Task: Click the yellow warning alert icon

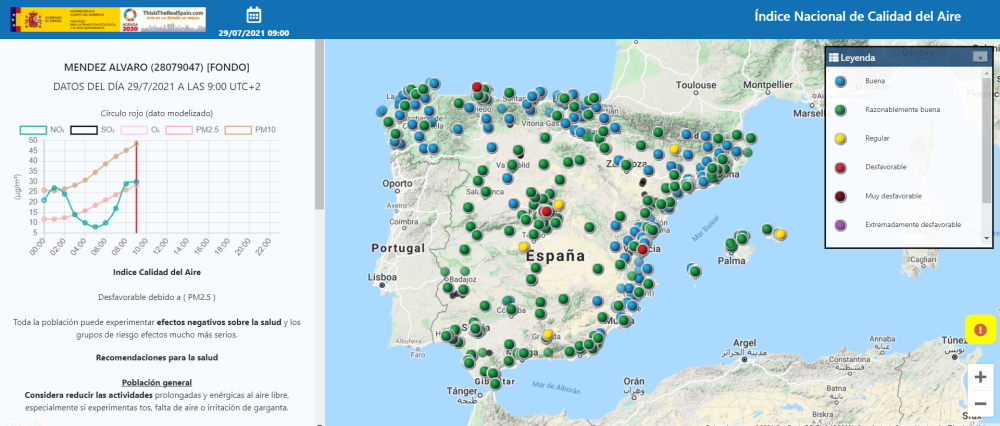Action: (x=980, y=329)
